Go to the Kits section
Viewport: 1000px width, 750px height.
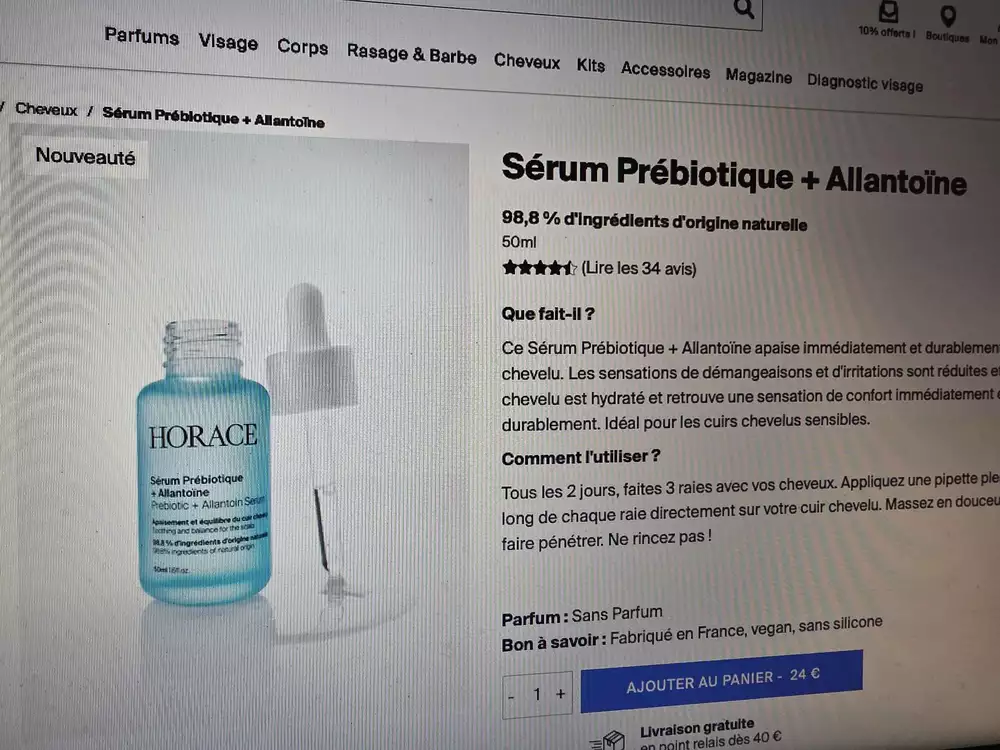click(591, 65)
